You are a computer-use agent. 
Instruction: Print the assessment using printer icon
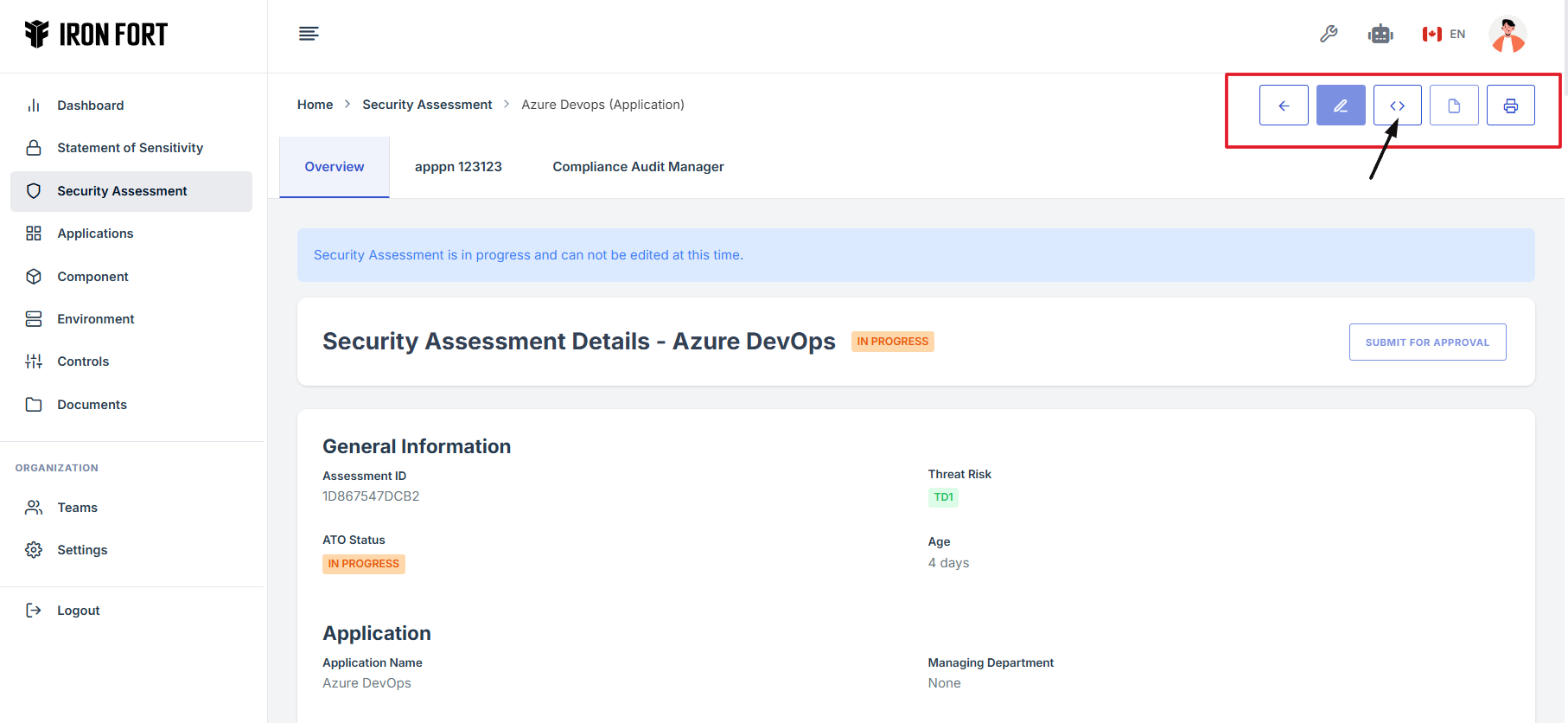[x=1510, y=106]
